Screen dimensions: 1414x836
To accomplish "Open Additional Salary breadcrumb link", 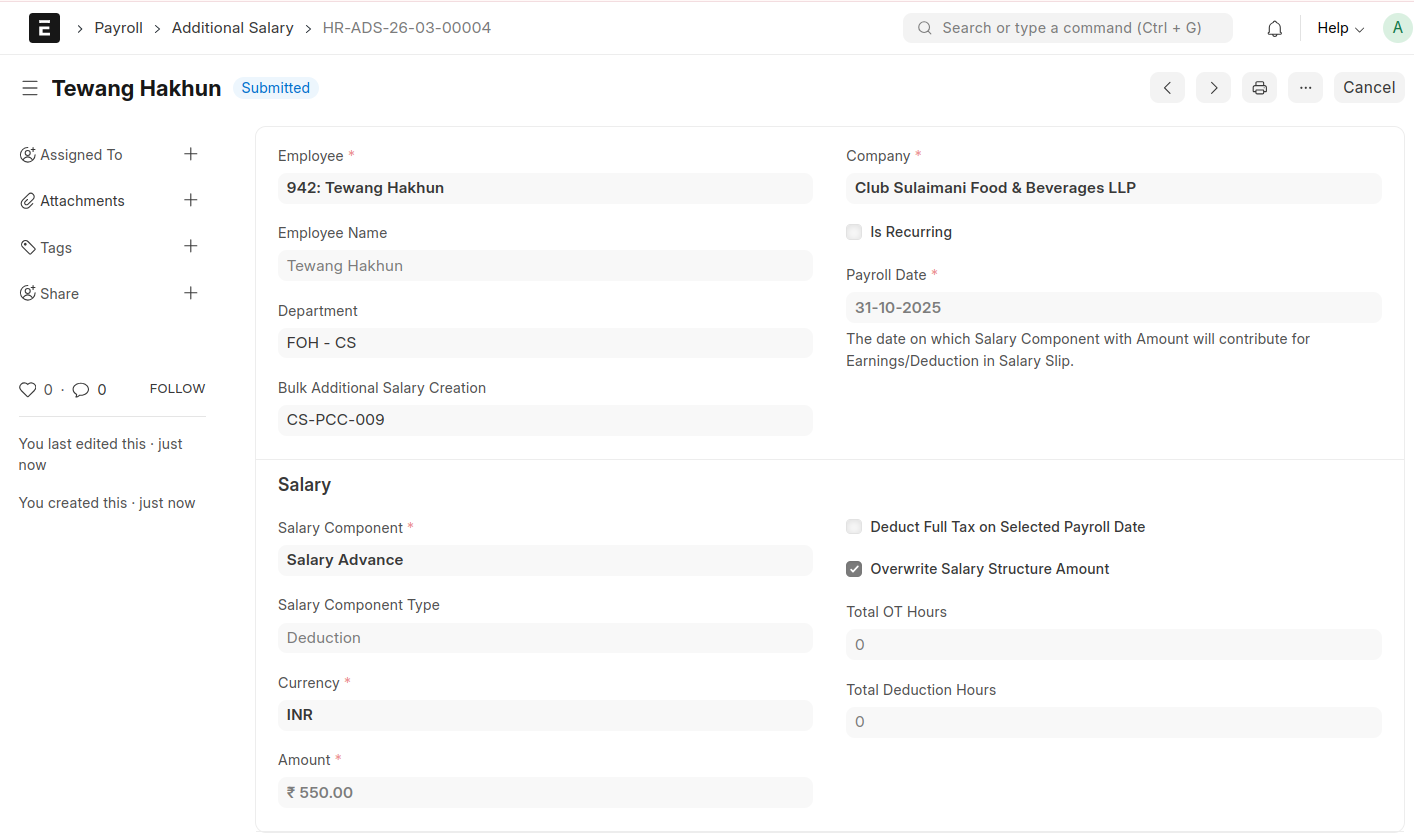I will click(232, 28).
